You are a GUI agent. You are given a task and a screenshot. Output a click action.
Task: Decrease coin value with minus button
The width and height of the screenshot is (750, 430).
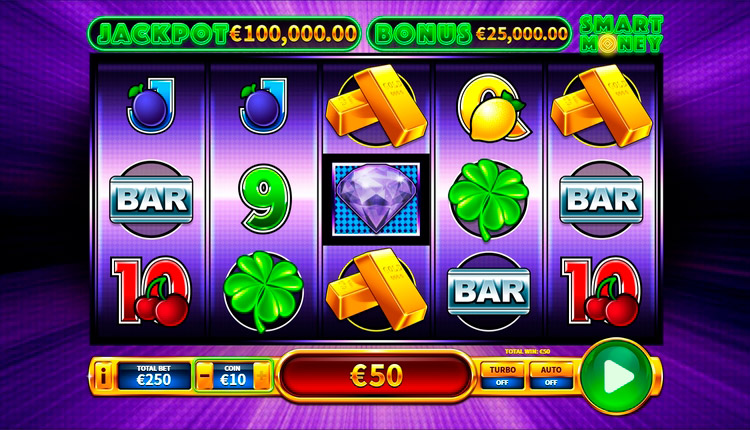(x=204, y=376)
